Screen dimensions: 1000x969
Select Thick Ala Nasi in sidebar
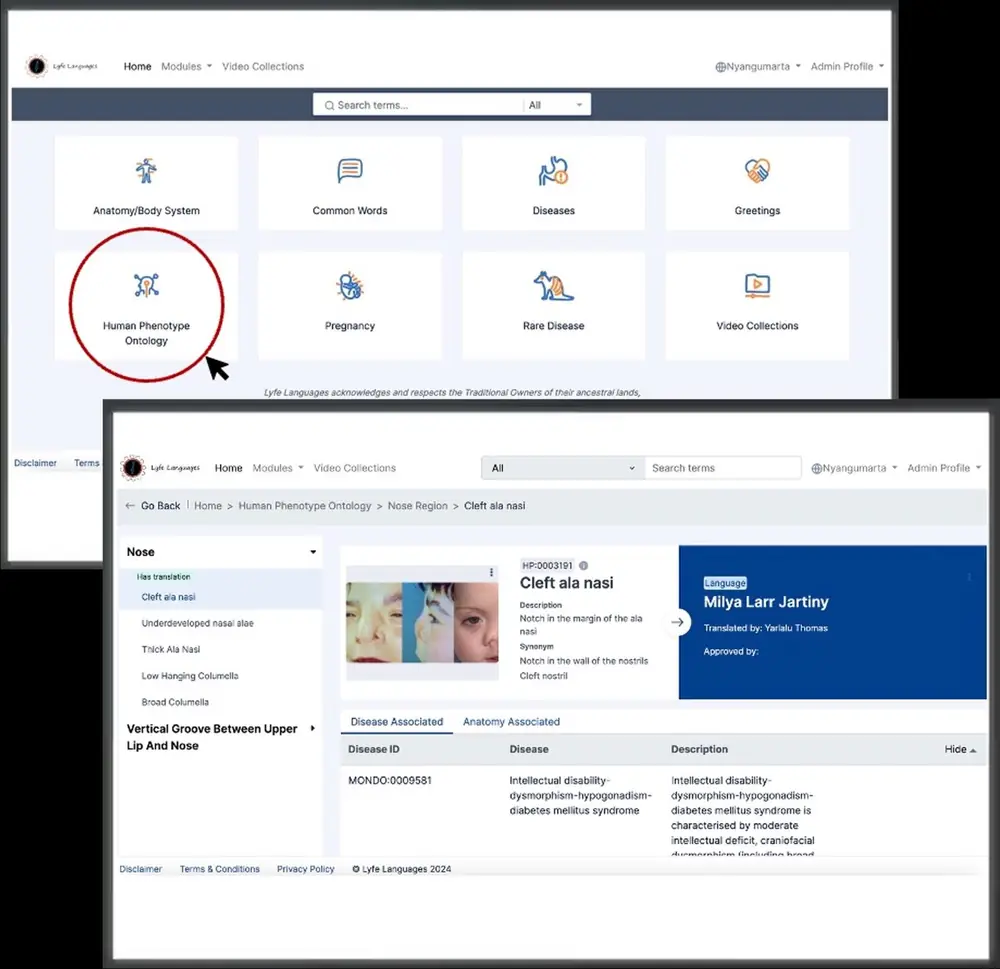point(171,649)
